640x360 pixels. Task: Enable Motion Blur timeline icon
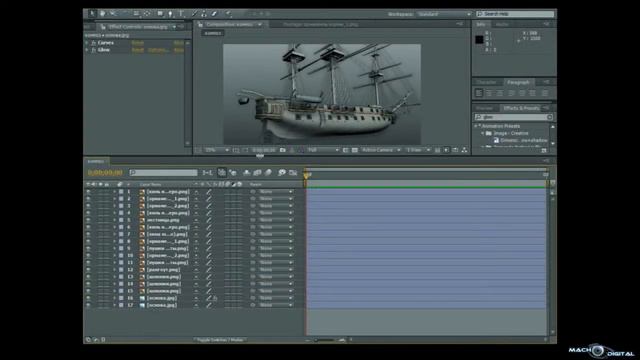click(268, 173)
